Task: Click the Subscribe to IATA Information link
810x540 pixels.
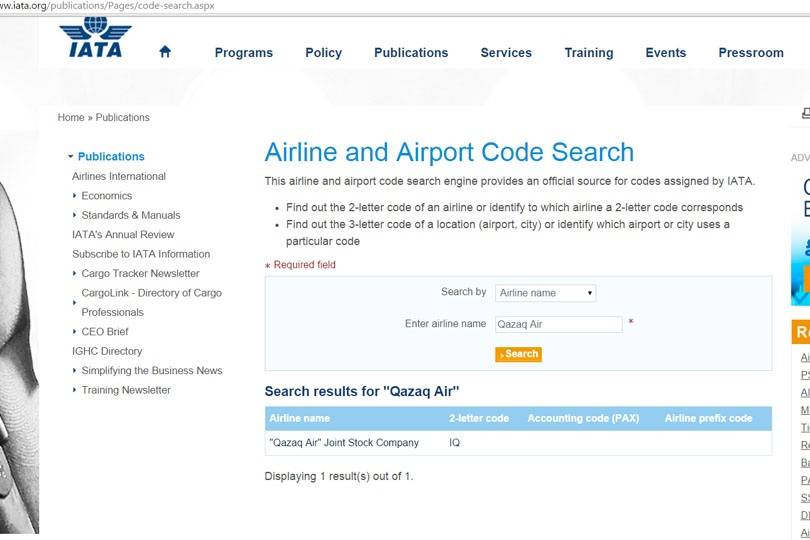Action: point(141,254)
